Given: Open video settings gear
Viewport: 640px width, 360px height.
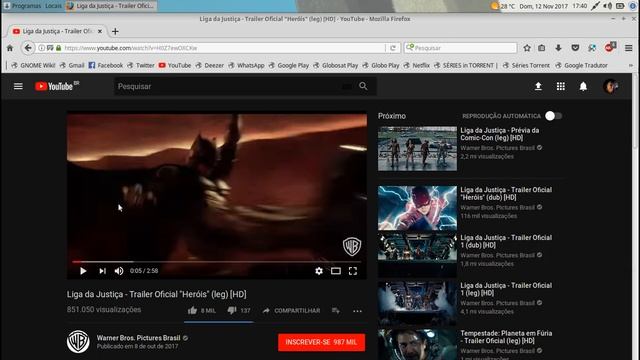Looking at the screenshot, I should 319,271.
